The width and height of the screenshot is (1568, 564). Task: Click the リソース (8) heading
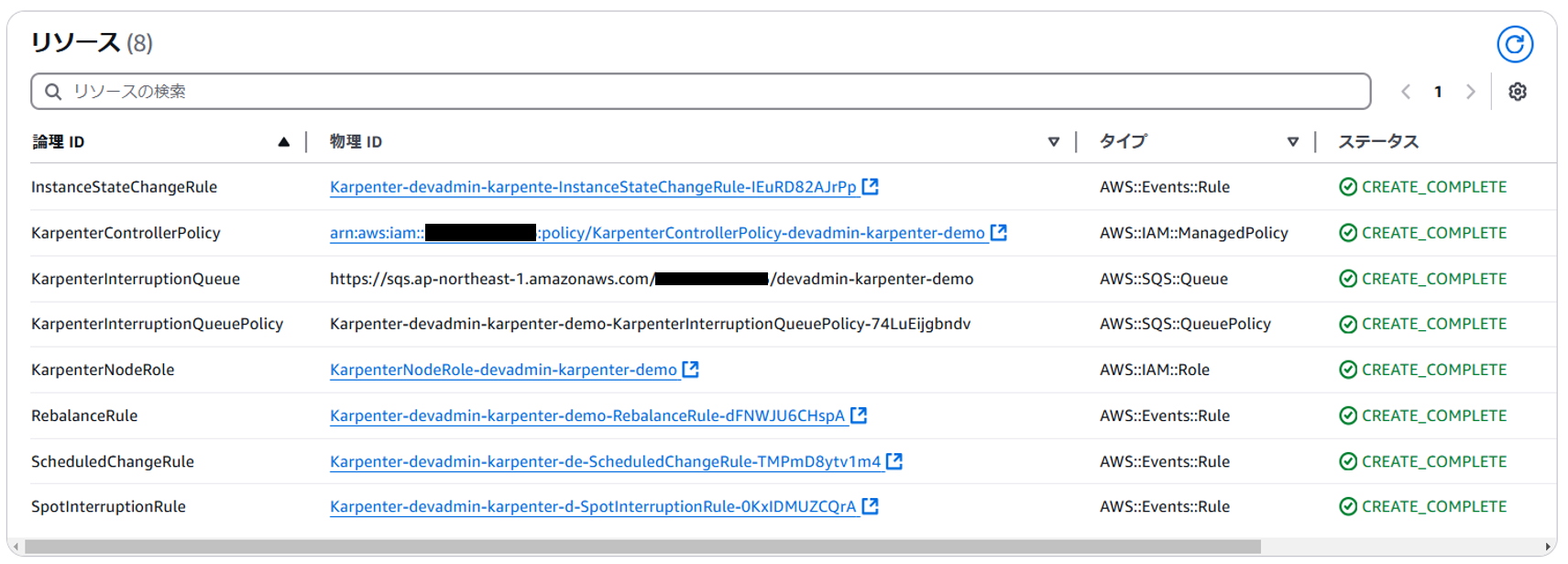(92, 42)
